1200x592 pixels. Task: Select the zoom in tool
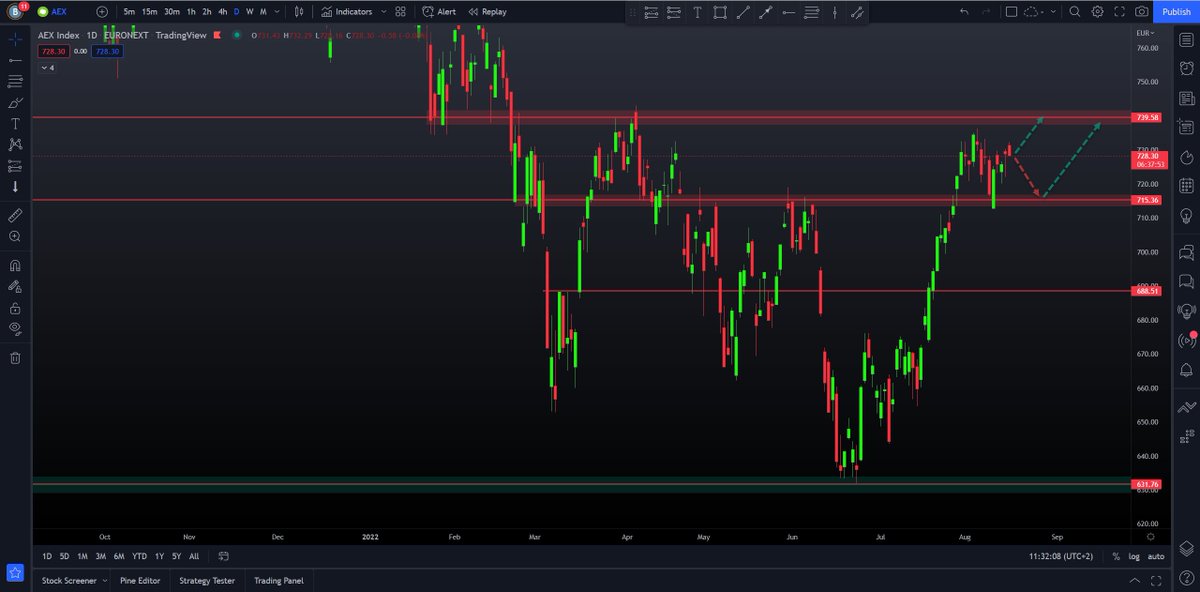pyautogui.click(x=15, y=237)
